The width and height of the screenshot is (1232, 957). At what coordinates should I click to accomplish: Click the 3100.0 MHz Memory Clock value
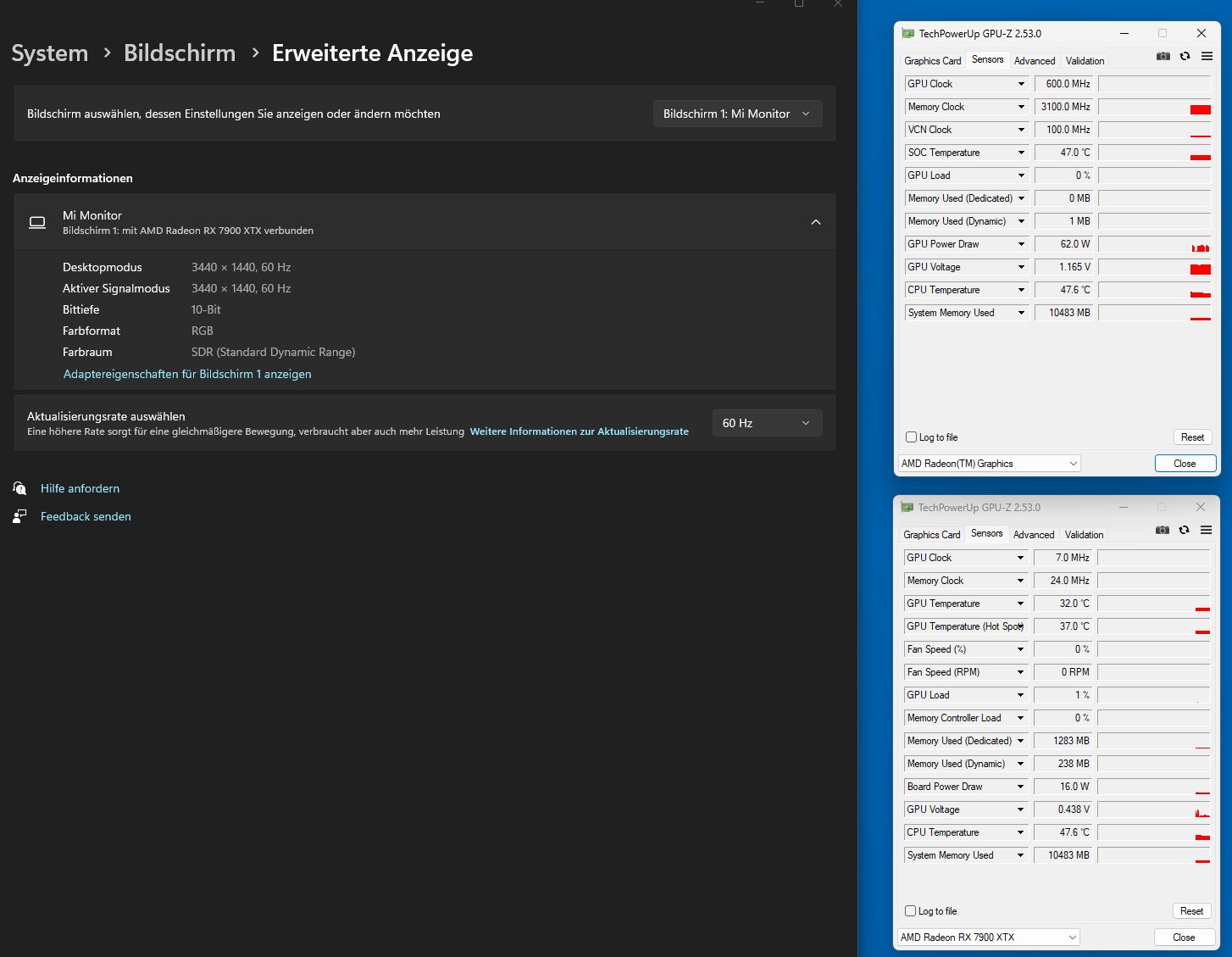1064,107
